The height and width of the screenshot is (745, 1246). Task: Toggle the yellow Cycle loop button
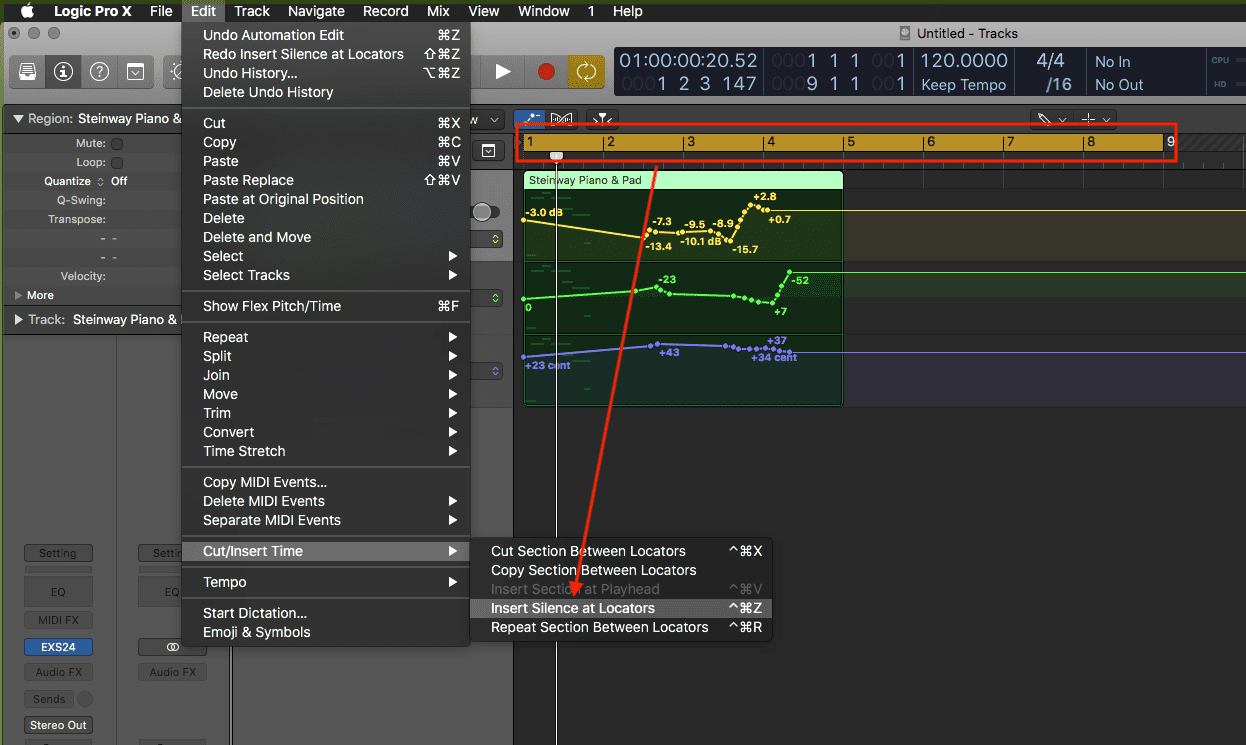point(584,72)
